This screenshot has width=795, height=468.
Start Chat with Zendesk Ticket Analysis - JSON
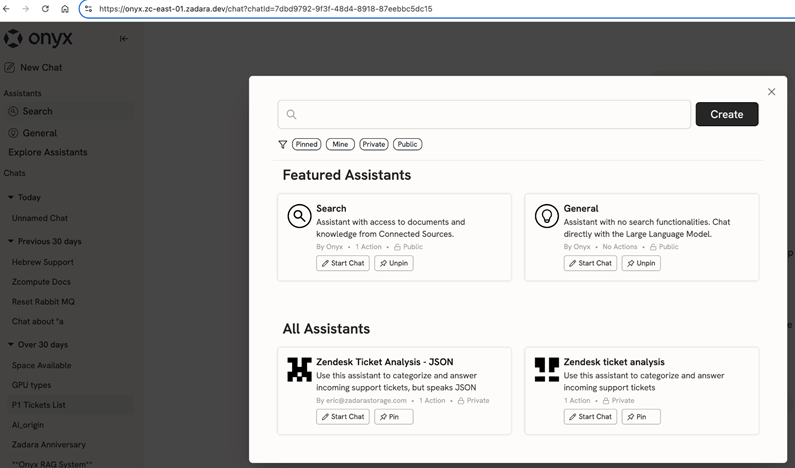(x=343, y=417)
